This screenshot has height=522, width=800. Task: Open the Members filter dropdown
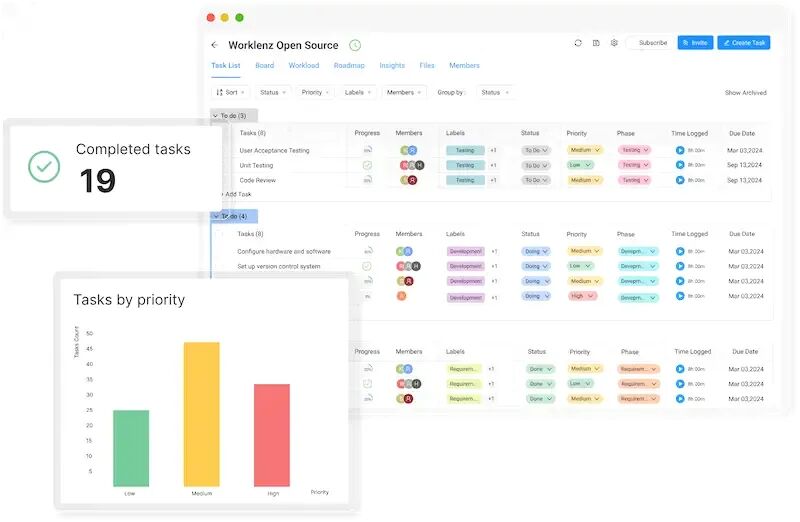click(x=404, y=92)
